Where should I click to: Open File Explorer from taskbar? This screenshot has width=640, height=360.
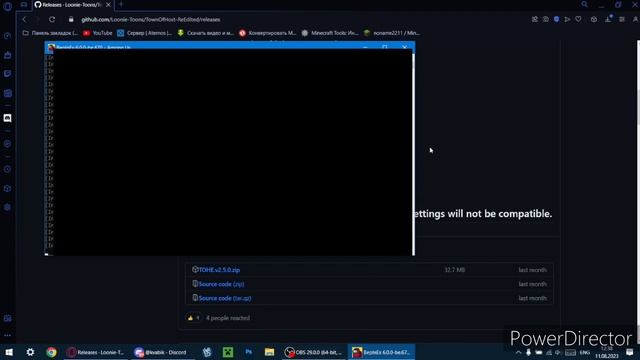click(269, 352)
